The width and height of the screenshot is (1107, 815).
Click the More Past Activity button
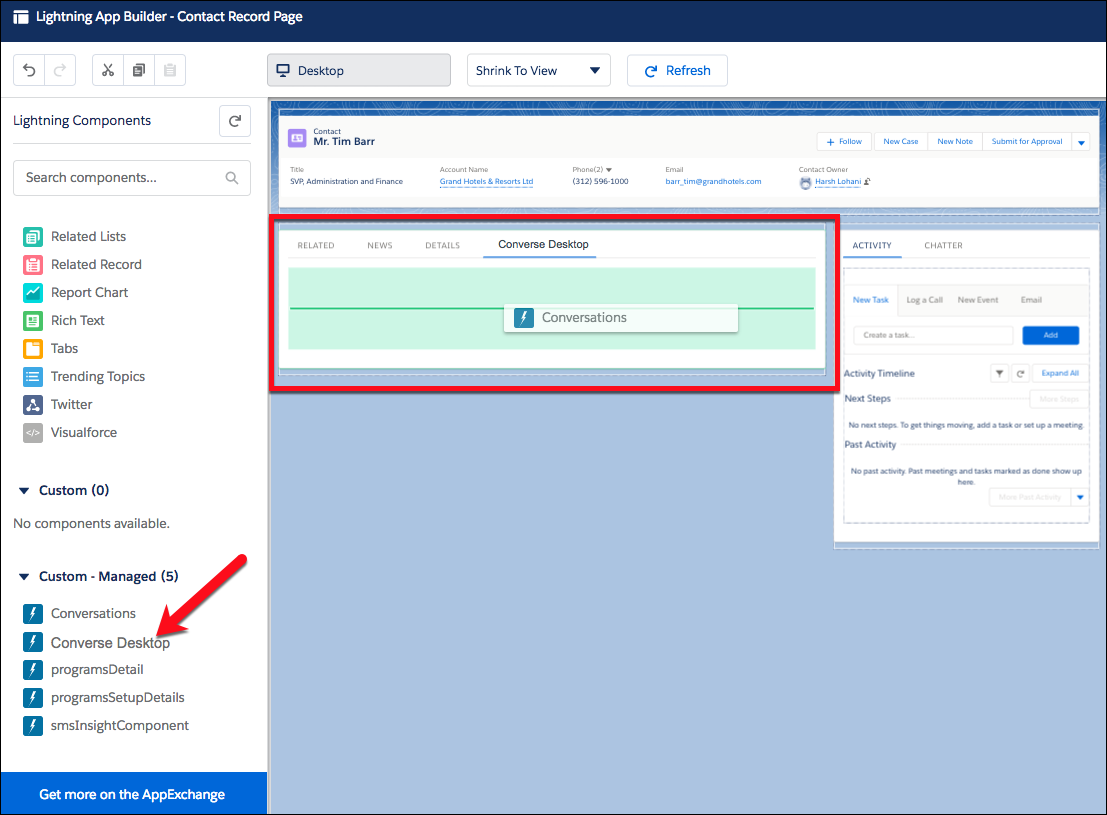point(1031,497)
